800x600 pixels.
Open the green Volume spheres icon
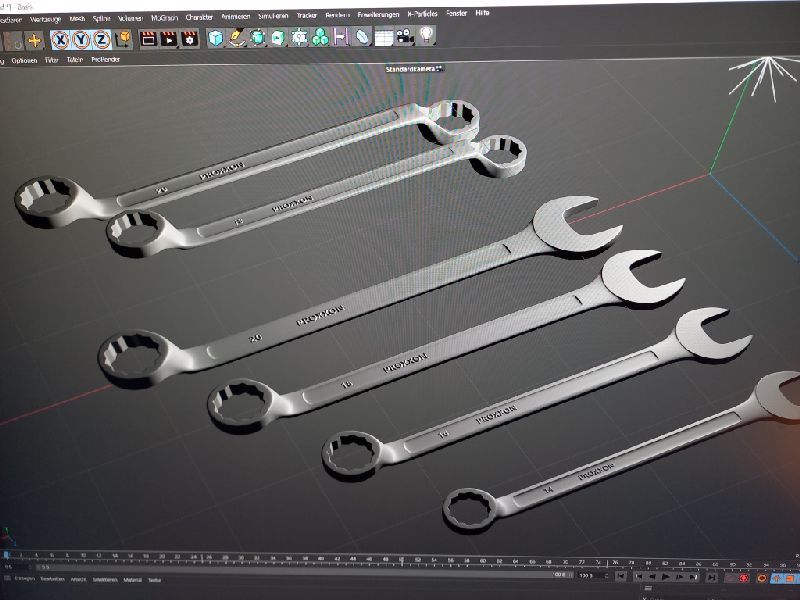click(x=320, y=37)
